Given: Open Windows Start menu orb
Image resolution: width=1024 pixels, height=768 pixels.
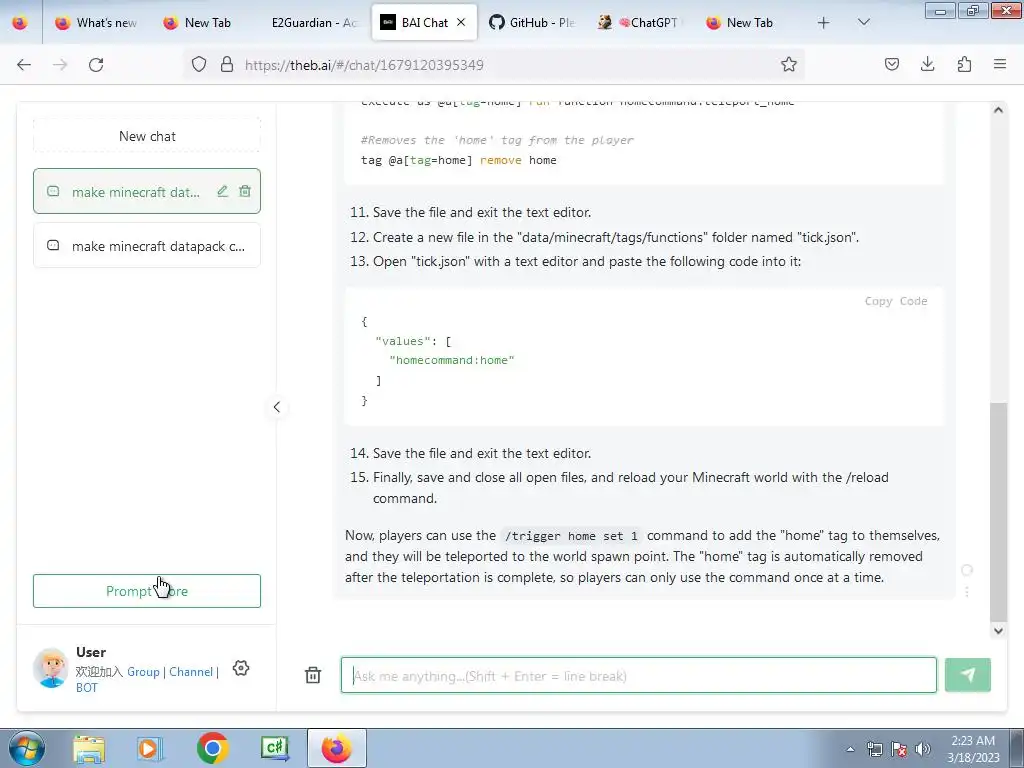Looking at the screenshot, I should coord(27,748).
